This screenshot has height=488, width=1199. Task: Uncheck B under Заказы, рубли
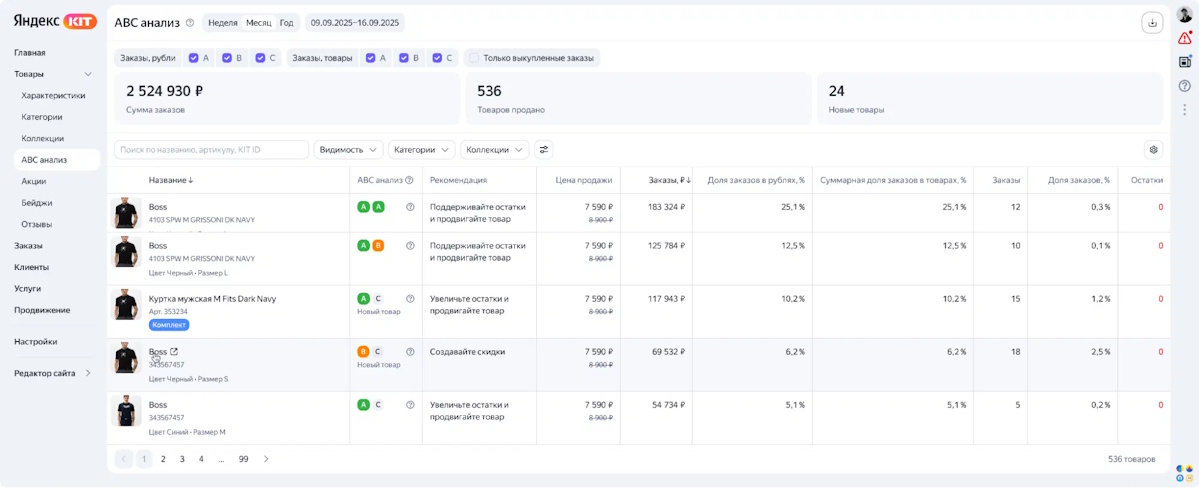coord(227,57)
